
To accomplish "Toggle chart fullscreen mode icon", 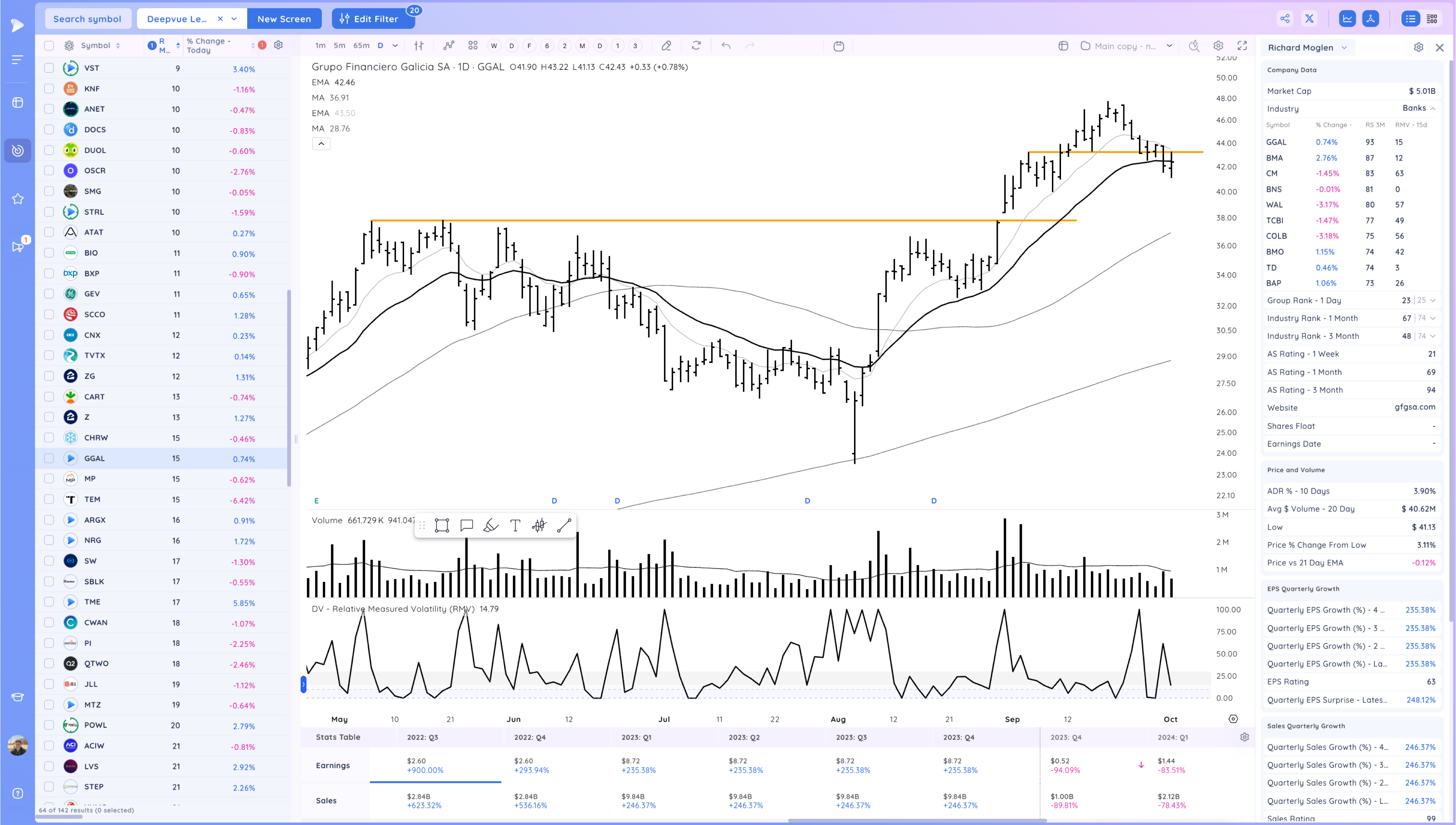I will pos(1242,46).
